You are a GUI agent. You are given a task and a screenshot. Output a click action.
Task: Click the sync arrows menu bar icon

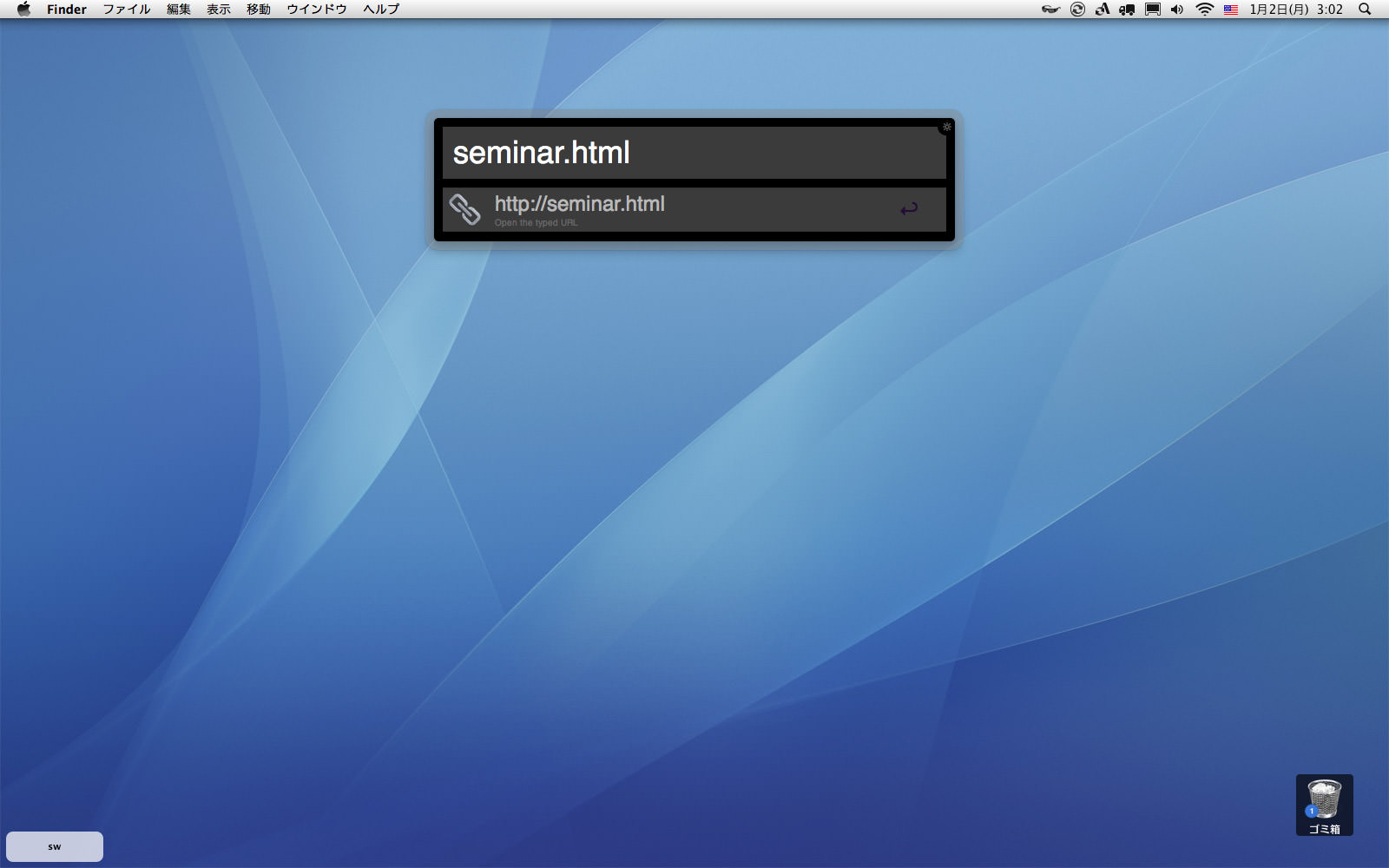point(1077,10)
